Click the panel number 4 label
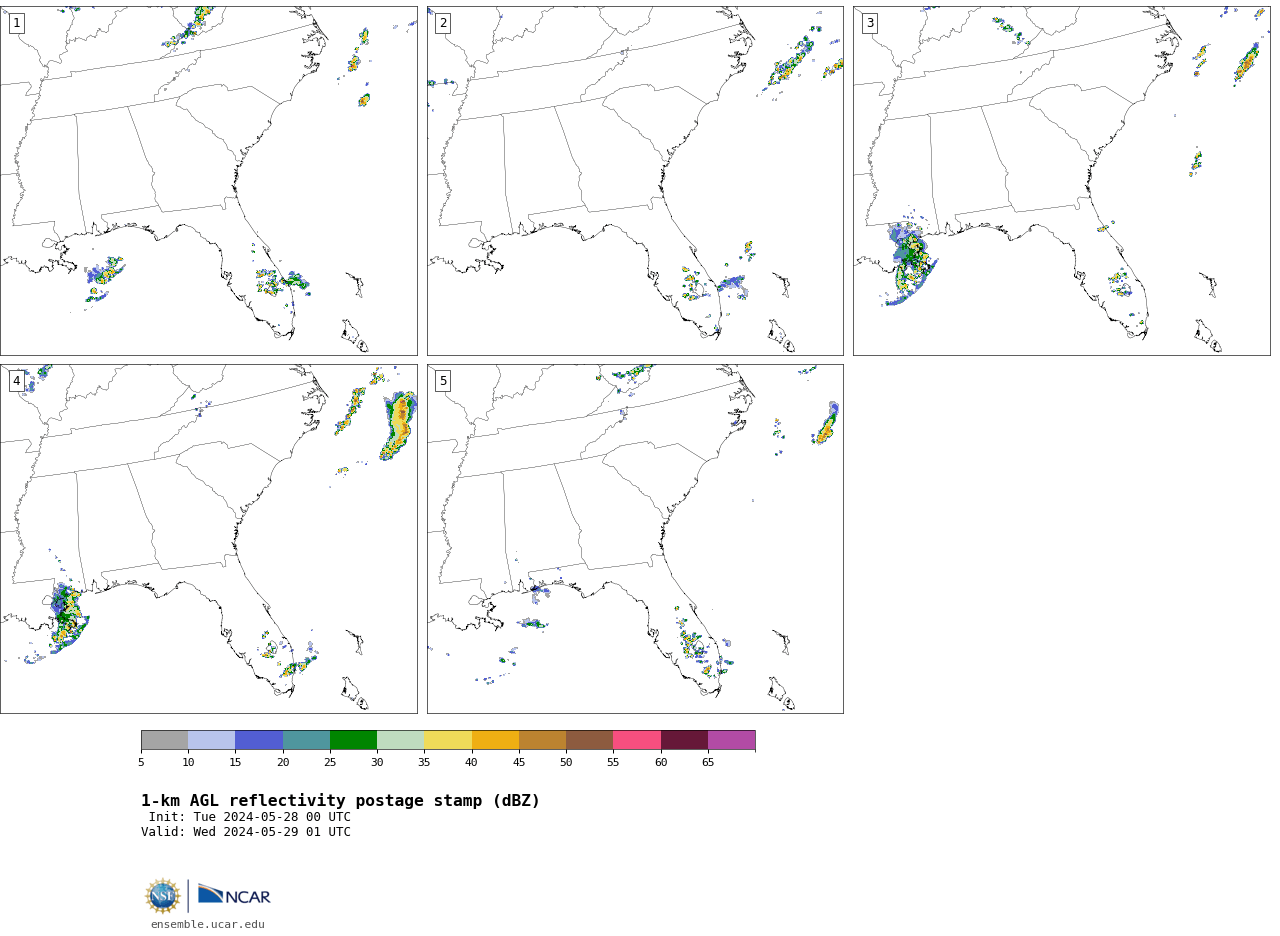 (x=16, y=381)
